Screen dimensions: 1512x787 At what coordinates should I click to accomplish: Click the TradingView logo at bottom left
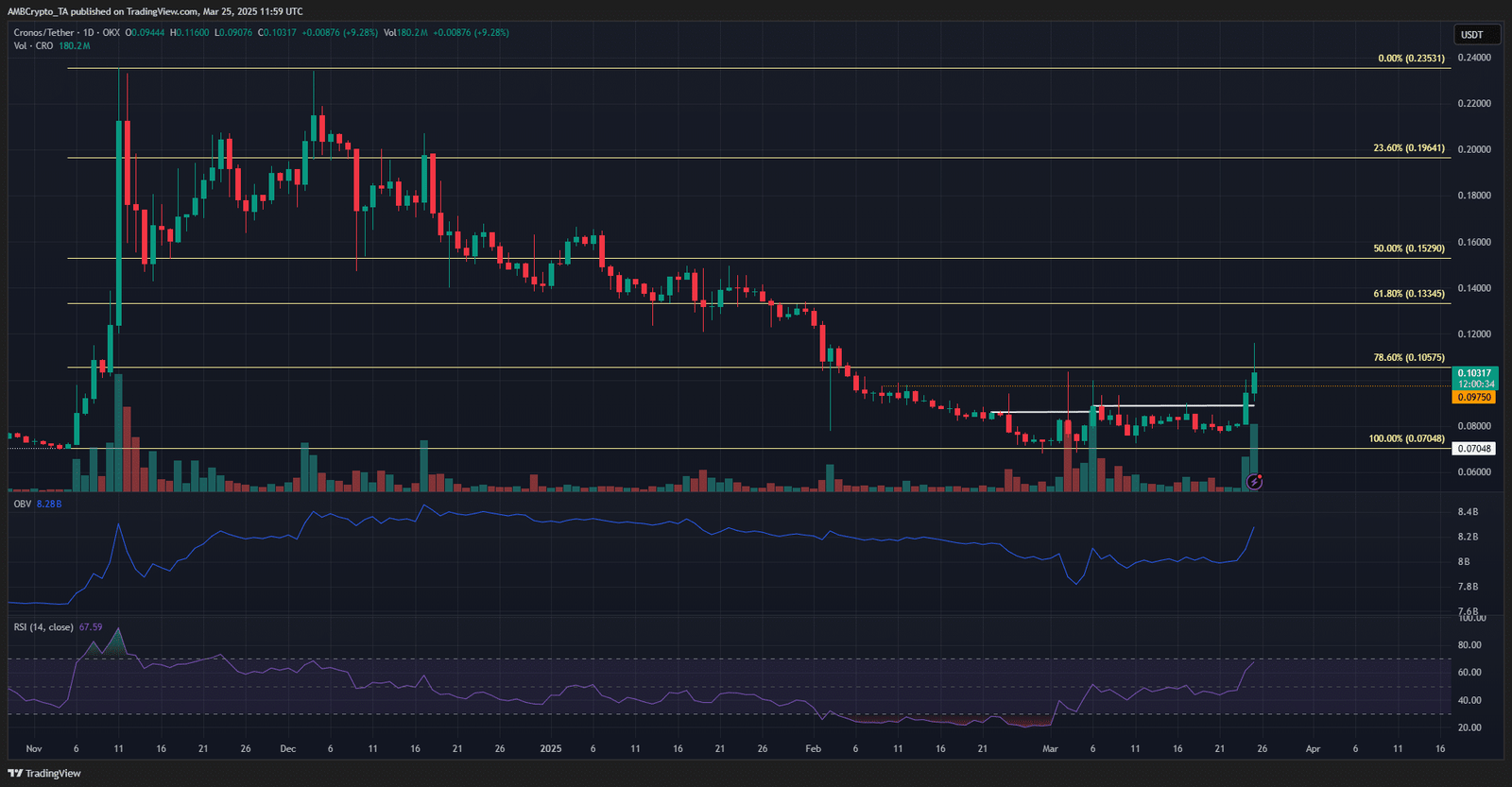pos(44,773)
